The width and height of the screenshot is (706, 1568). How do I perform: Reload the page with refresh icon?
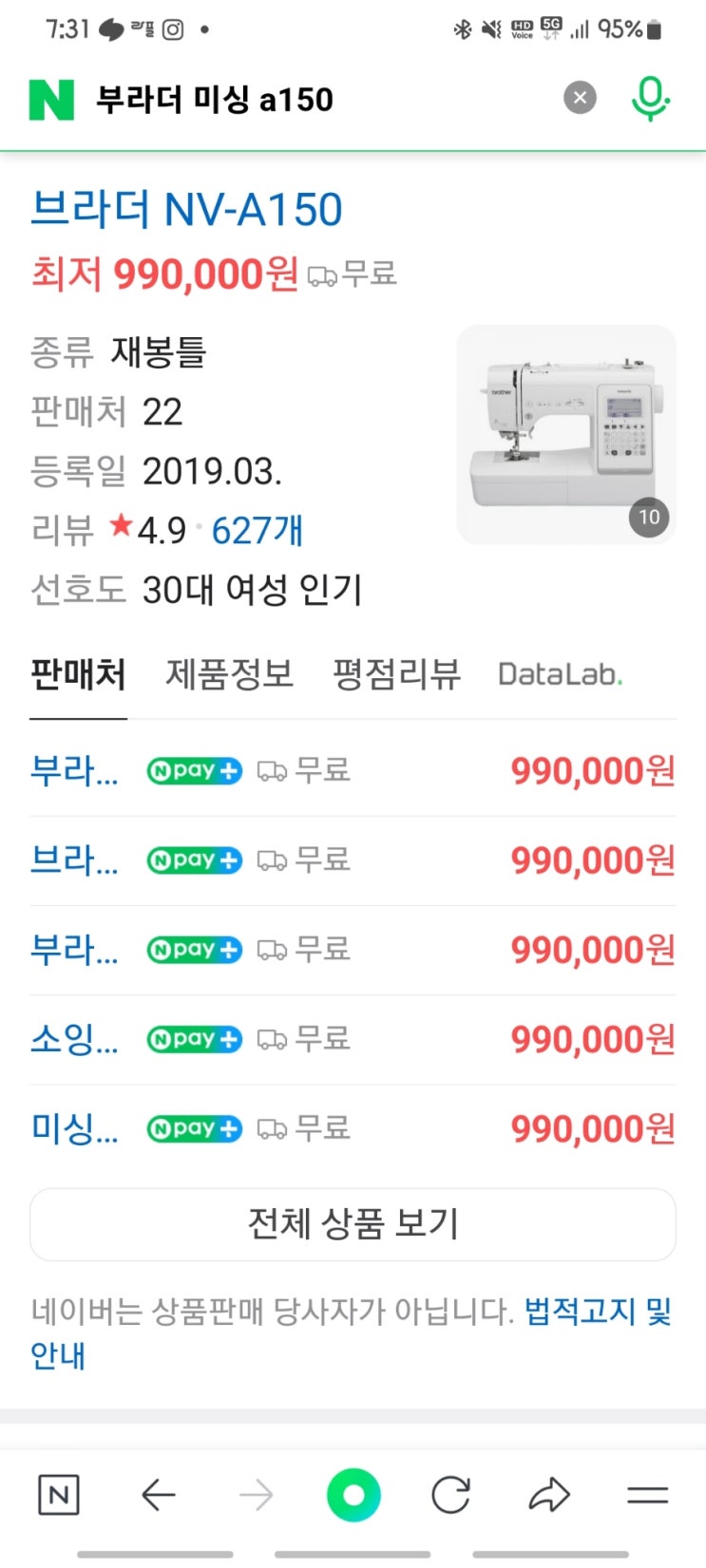[450, 1496]
